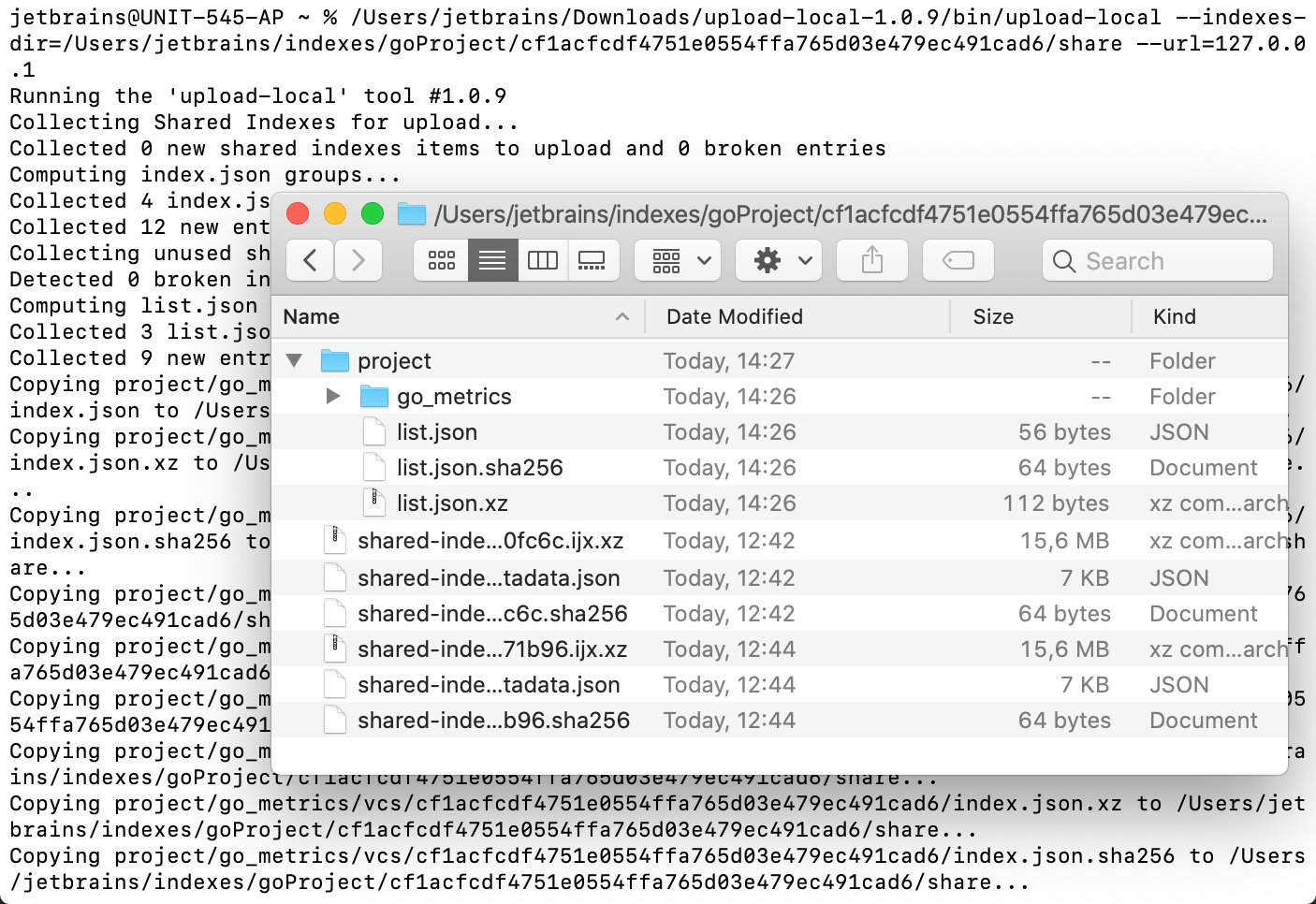Open the Action gear dropdown menu
The height and width of the screenshot is (904, 1316).
point(778,260)
